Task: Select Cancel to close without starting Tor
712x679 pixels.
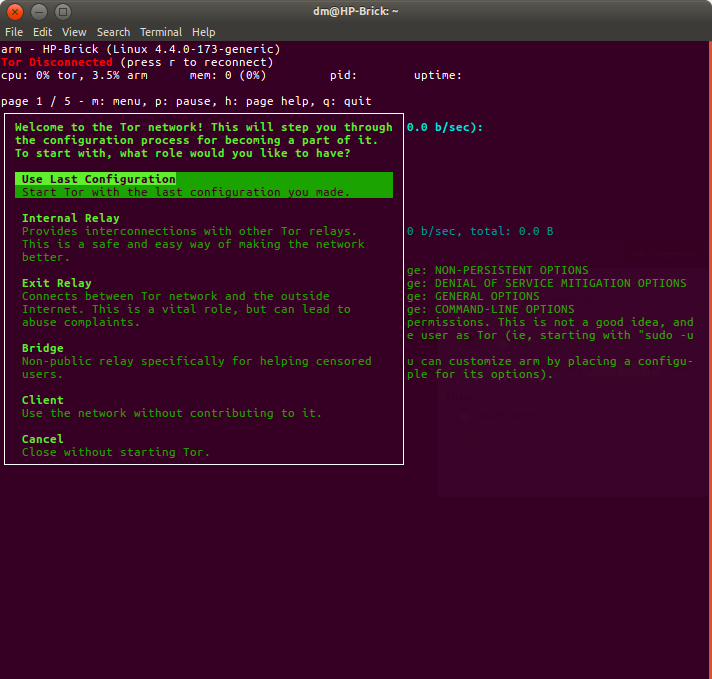Action: (x=42, y=439)
